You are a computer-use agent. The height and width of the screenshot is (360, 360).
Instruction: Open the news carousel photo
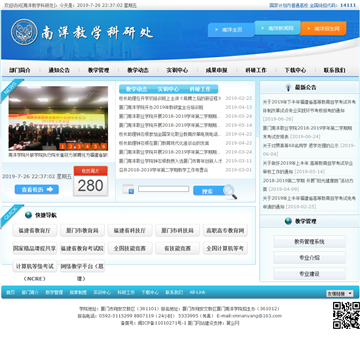point(58,118)
